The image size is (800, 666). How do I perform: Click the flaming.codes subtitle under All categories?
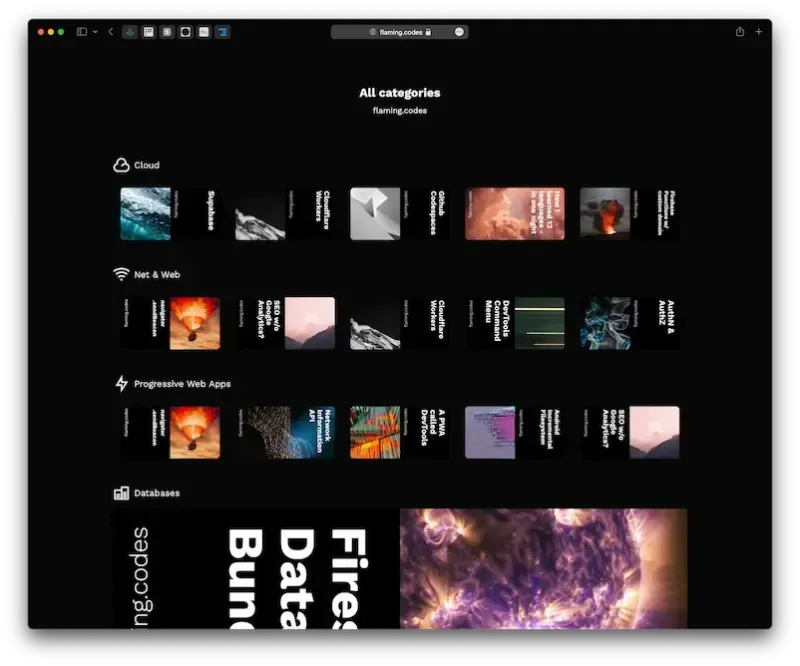[399, 110]
